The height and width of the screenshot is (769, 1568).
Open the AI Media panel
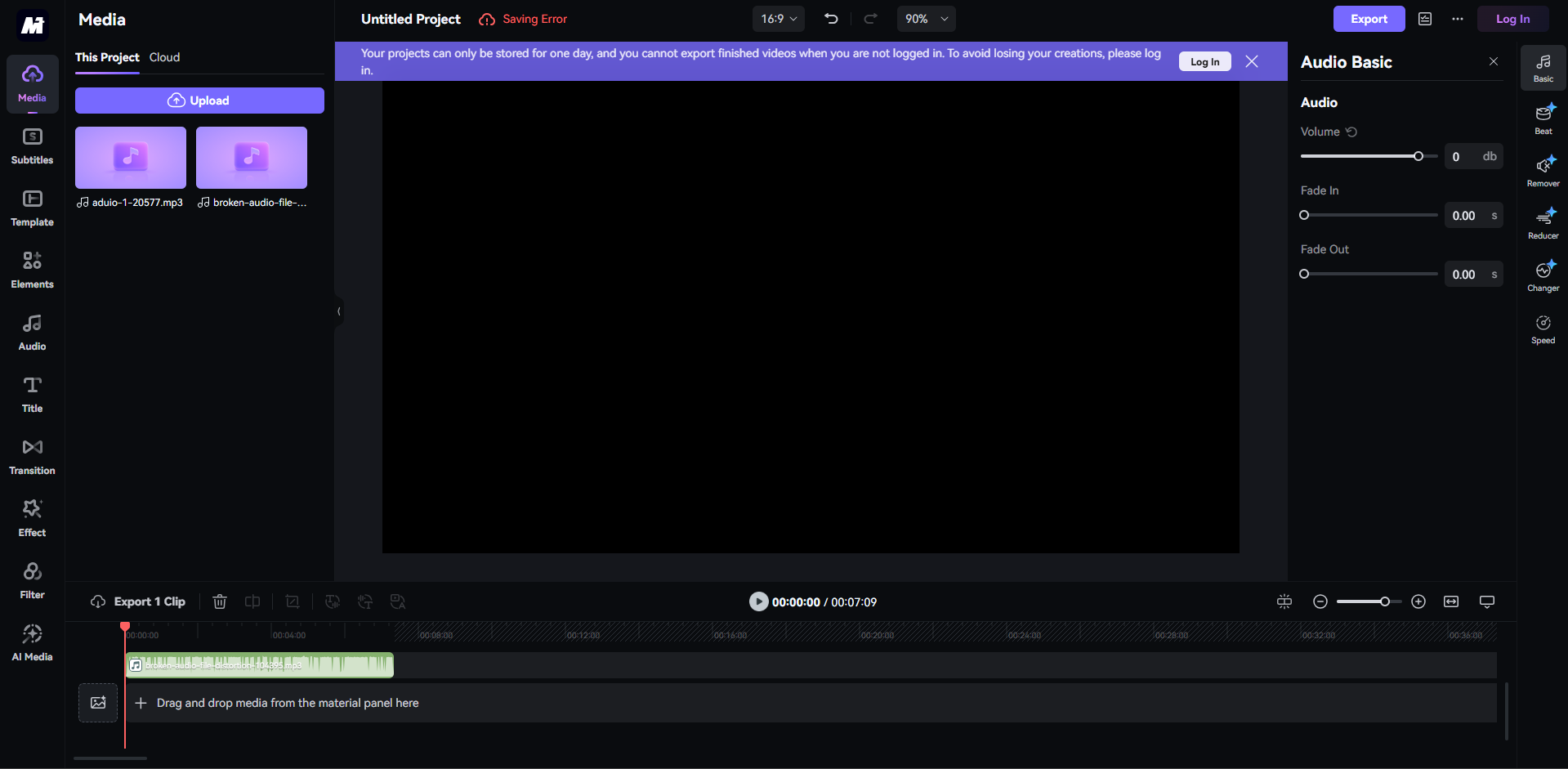[x=32, y=644]
